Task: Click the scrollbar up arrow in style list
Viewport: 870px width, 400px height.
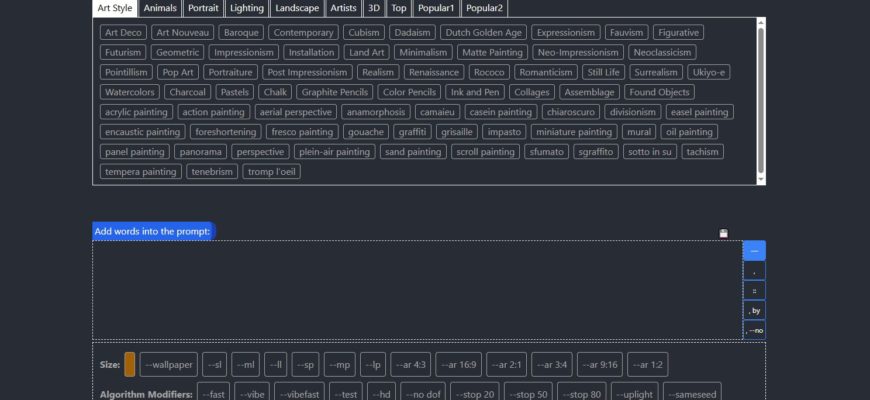Action: click(x=761, y=22)
